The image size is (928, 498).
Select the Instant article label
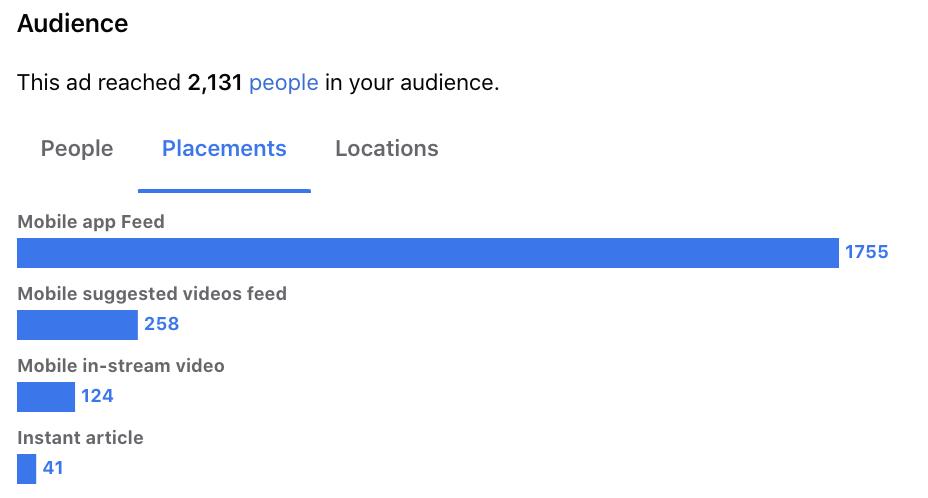point(80,438)
